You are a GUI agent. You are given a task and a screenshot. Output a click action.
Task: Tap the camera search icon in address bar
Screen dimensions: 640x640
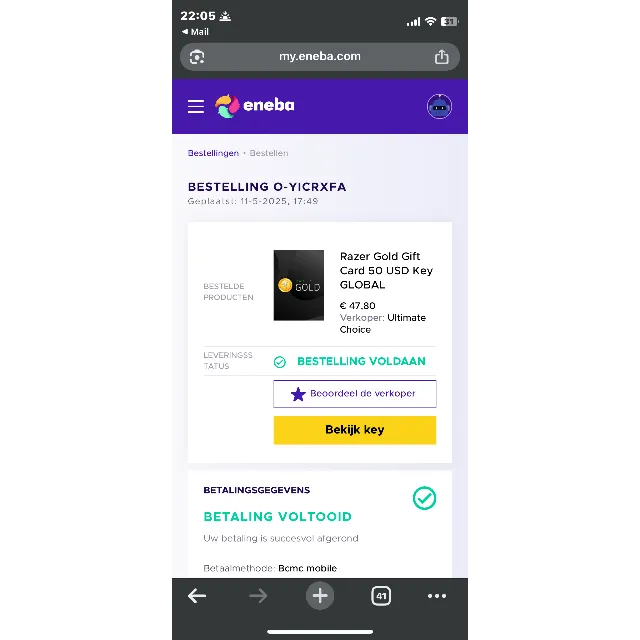point(197,57)
